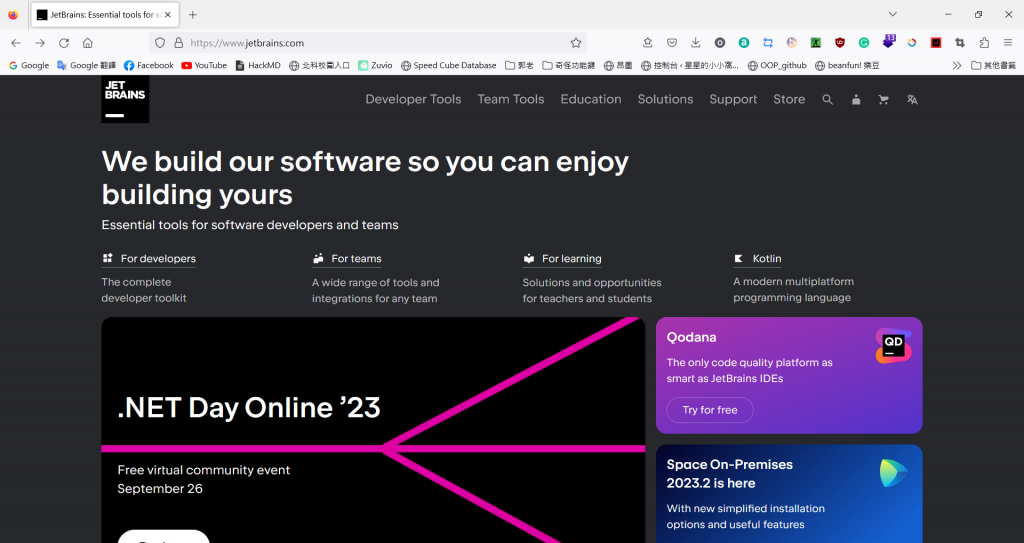This screenshot has width=1024, height=543.
Task: Expand the 郭老 bookmark folder
Action: tap(519, 65)
